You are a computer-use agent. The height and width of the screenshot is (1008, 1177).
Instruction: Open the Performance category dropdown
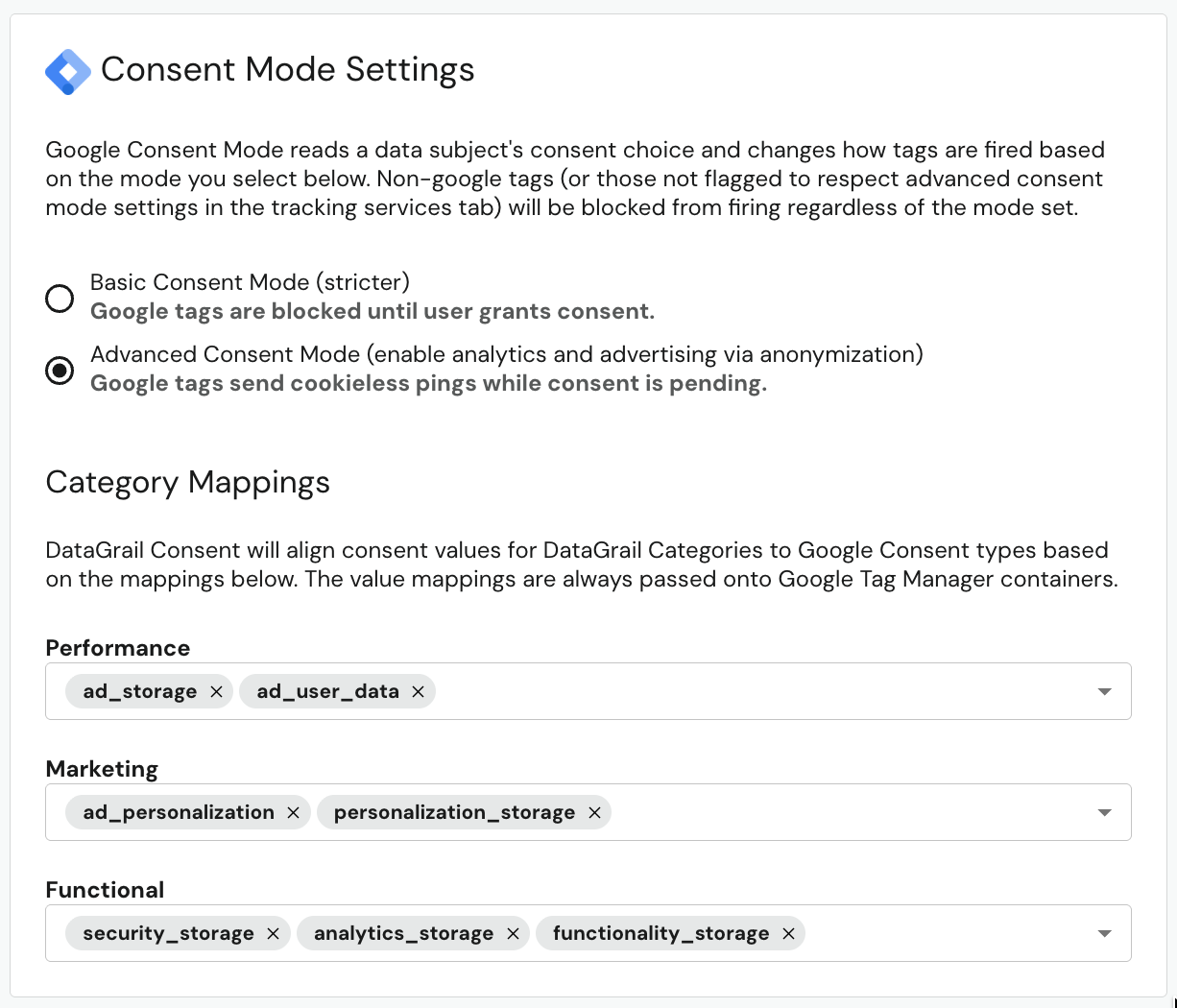click(x=1105, y=691)
